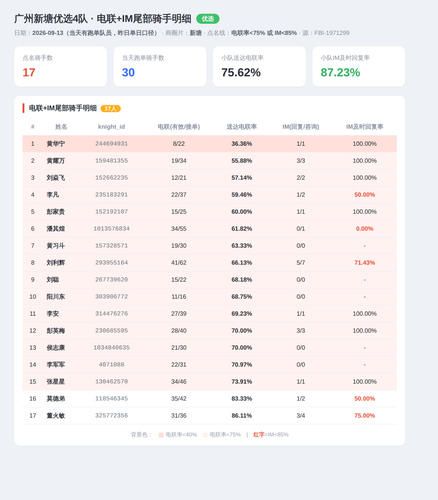Click the 姓名 column header
The image size is (438, 500).
[x=61, y=127]
